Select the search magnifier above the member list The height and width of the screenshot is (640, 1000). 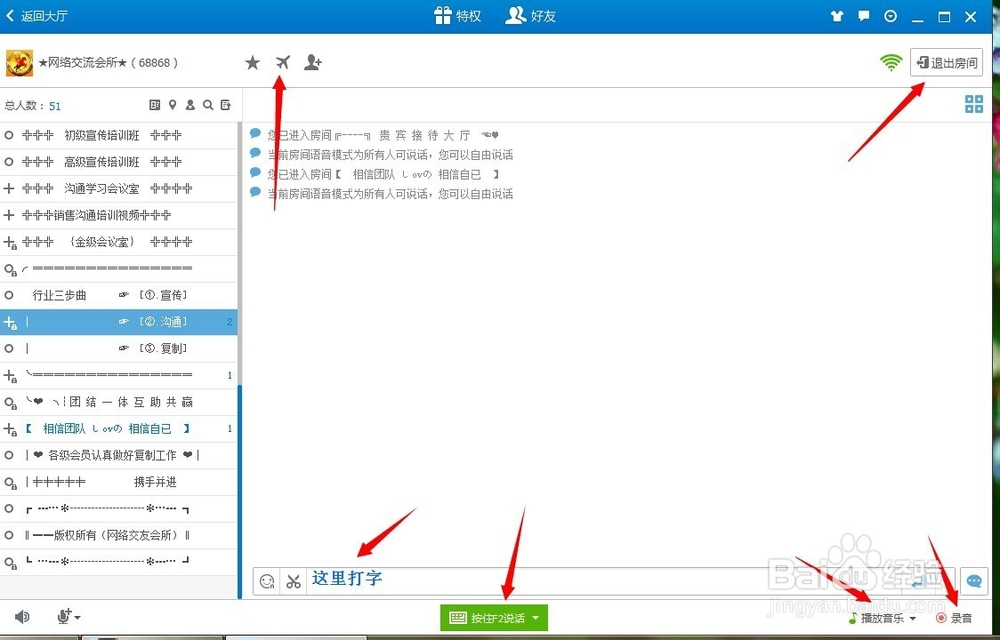[x=207, y=104]
